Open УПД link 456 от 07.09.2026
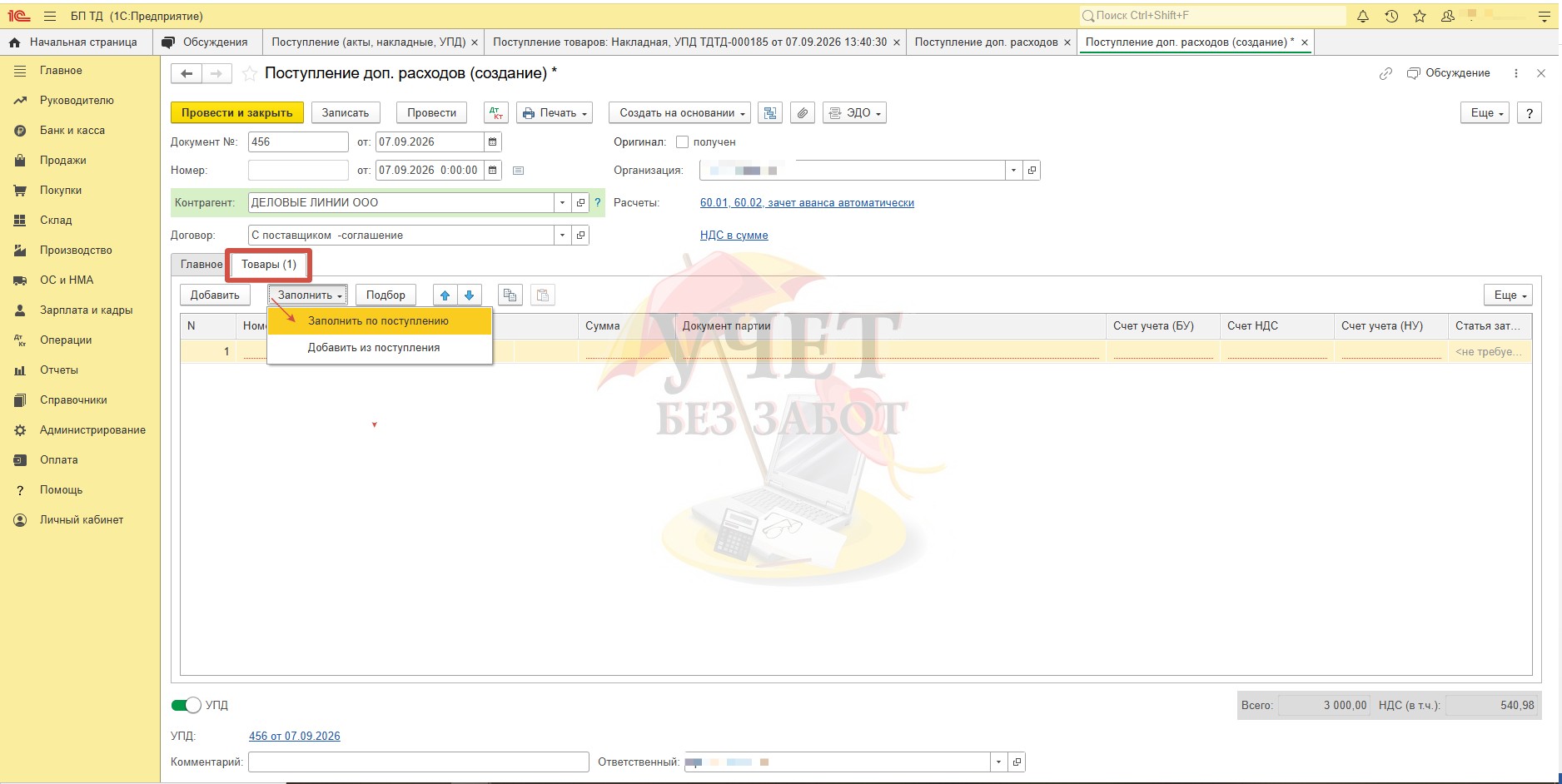This screenshot has height=784, width=1562. (x=295, y=737)
